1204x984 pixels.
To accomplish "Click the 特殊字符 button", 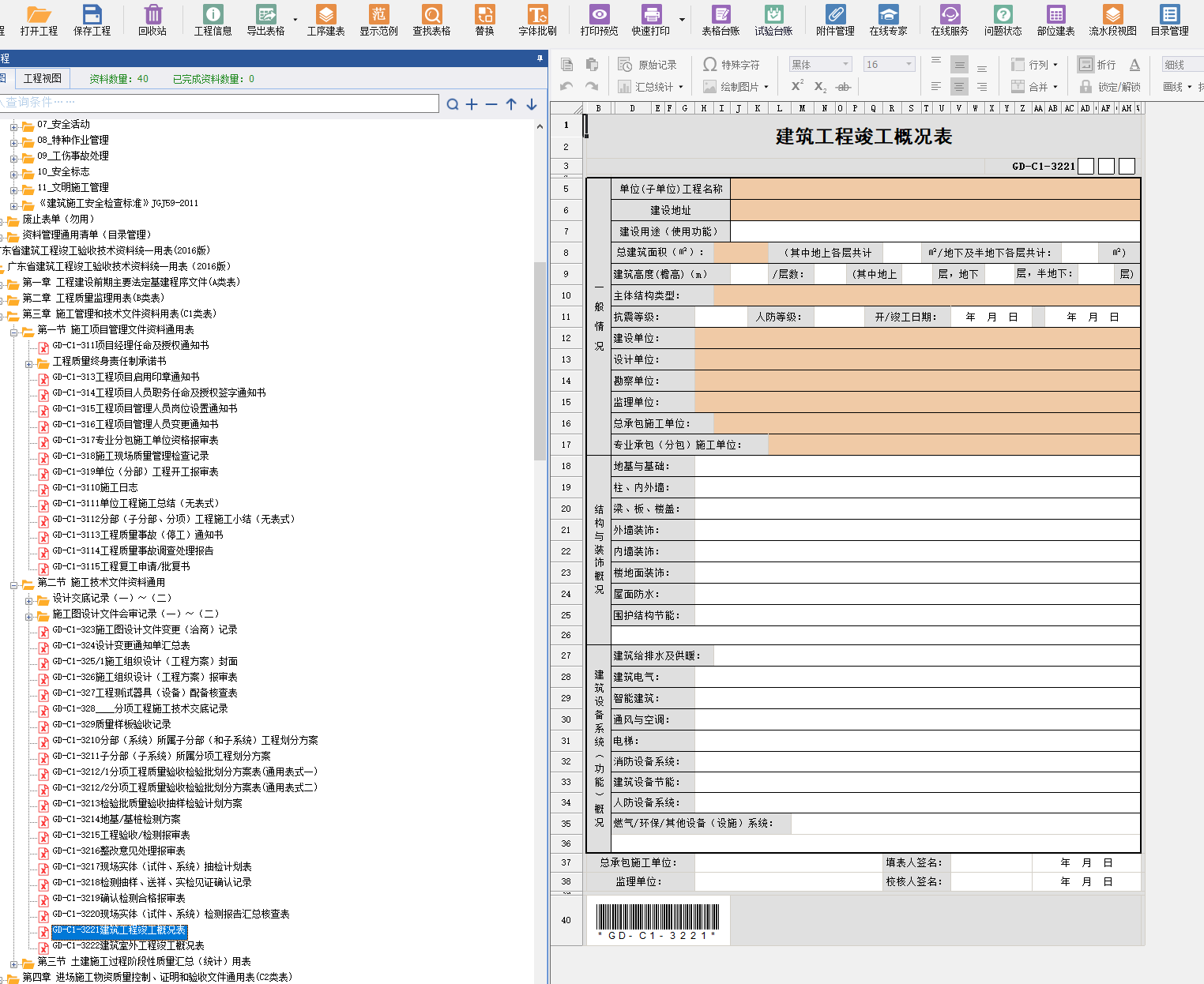I will [x=732, y=65].
